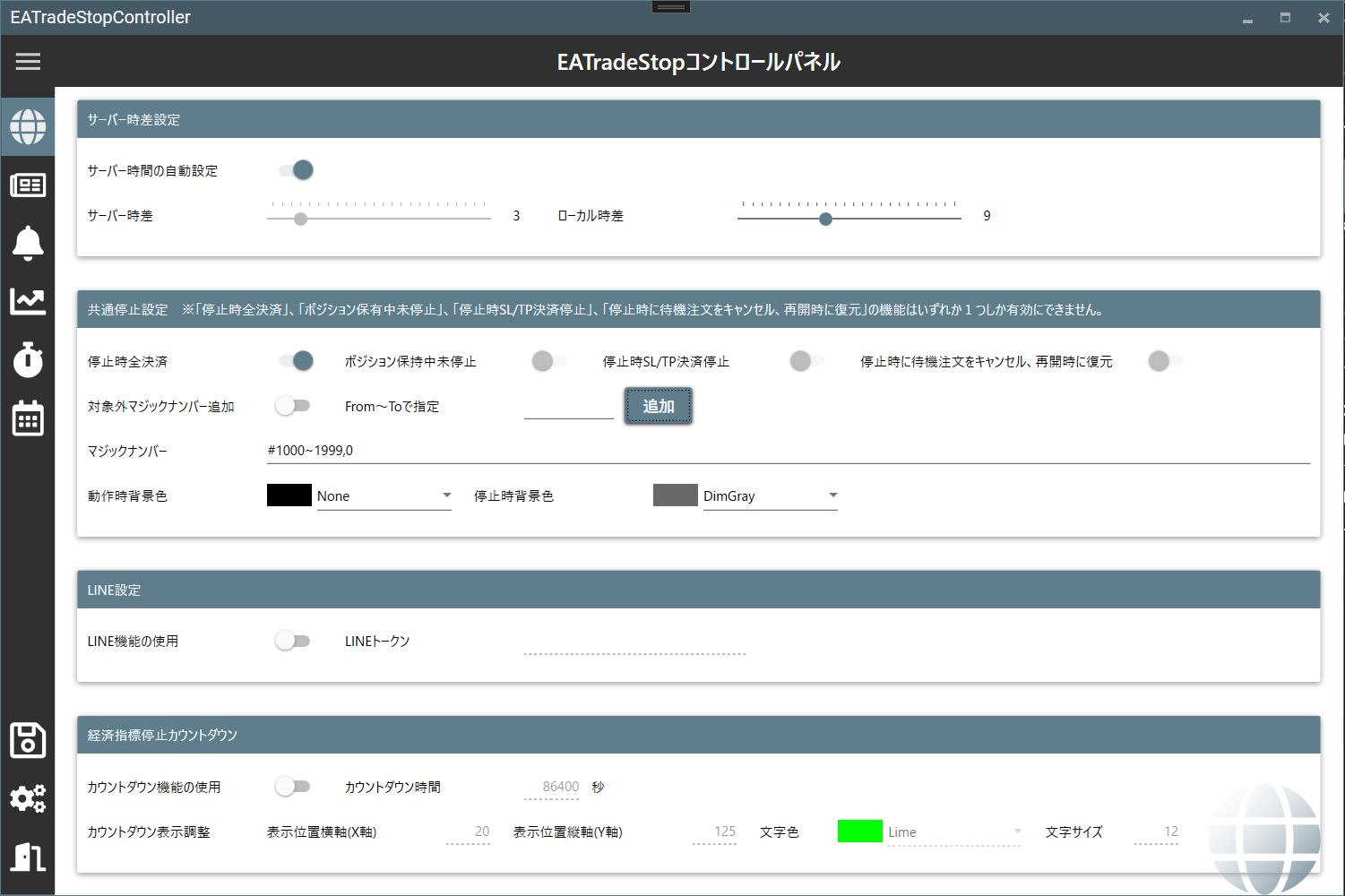Enable the LINE機能の使用 toggle
This screenshot has height=896, width=1345.
click(292, 641)
